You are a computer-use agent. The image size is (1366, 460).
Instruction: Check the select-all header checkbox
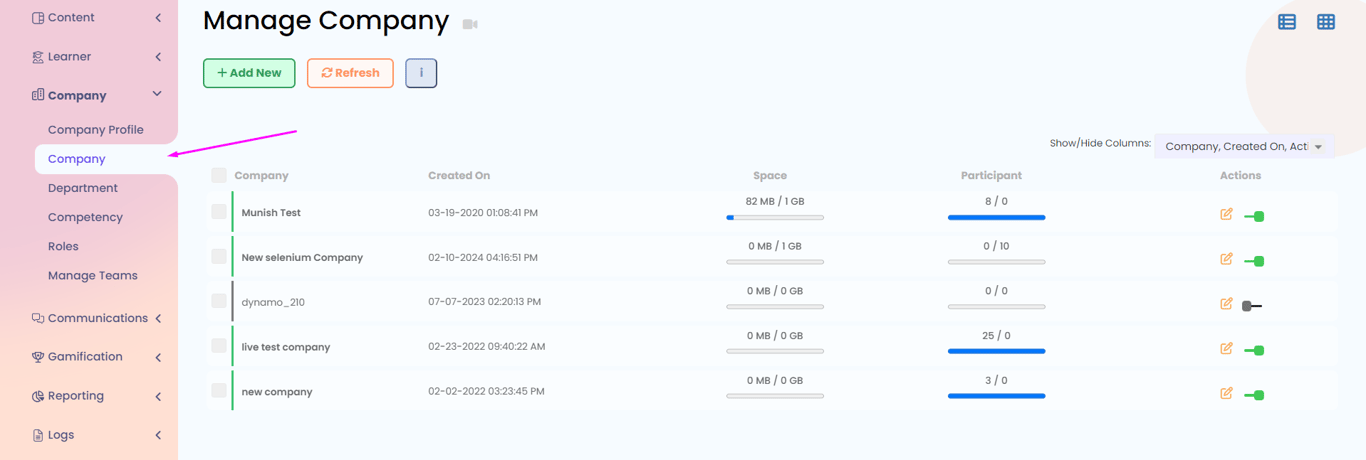[x=219, y=175]
